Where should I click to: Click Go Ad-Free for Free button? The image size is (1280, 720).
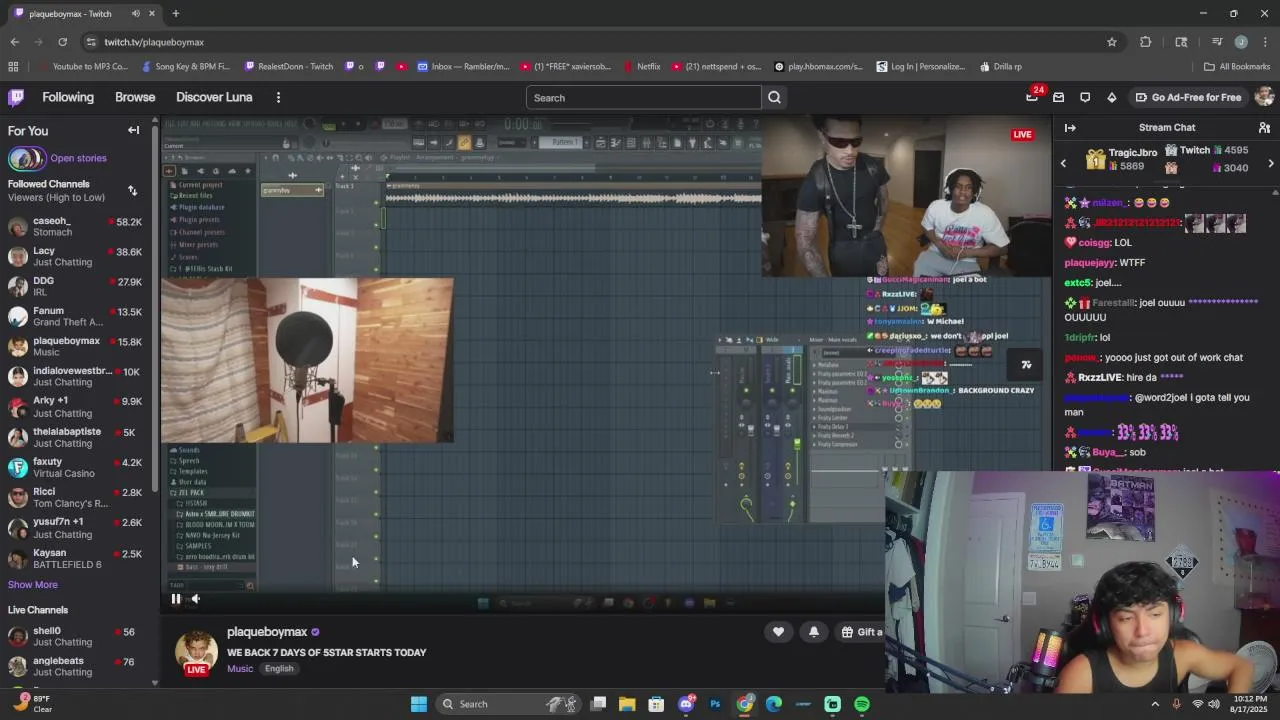1188,97
